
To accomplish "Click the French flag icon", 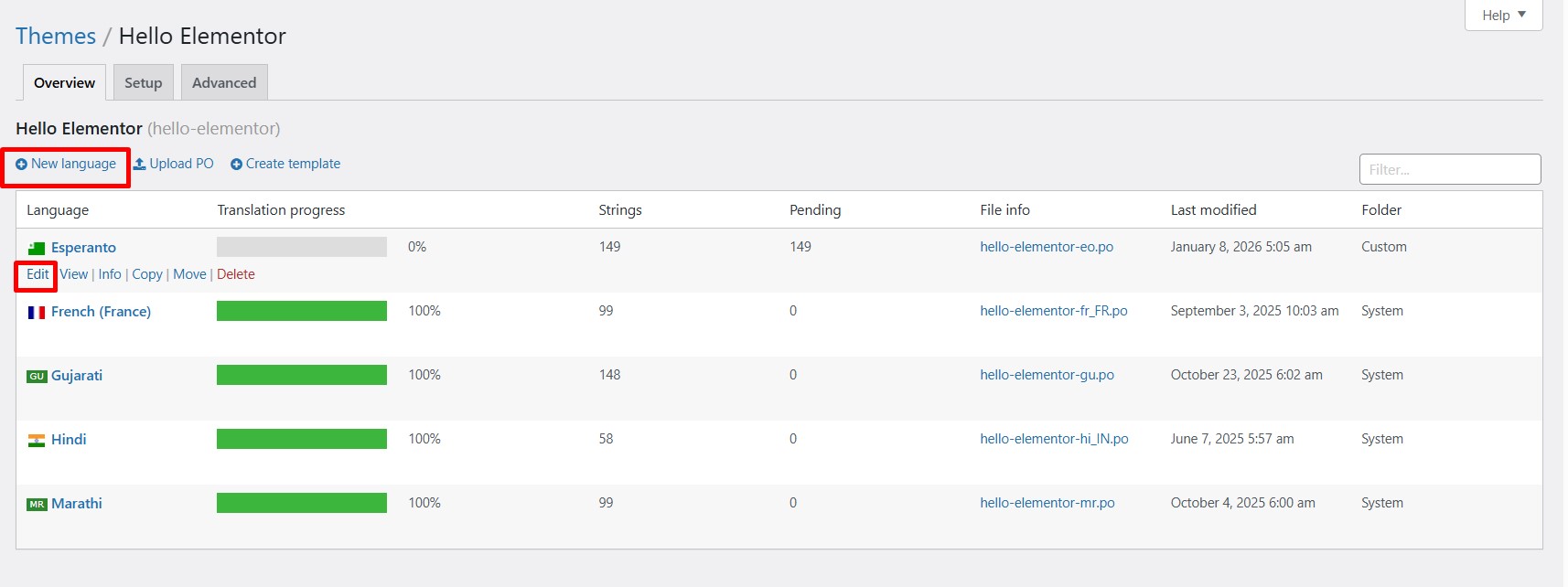I will pyautogui.click(x=37, y=313).
